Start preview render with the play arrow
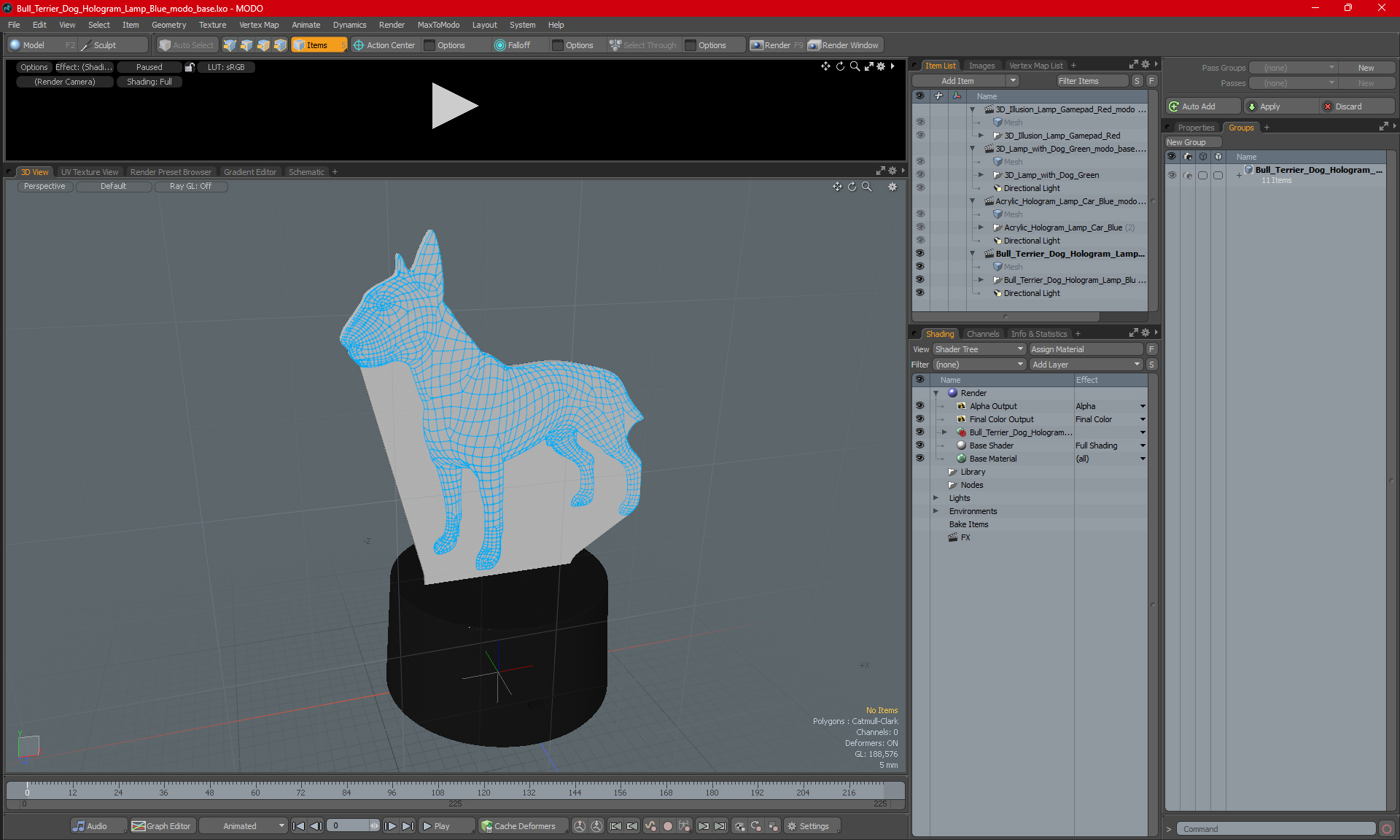The height and width of the screenshot is (840, 1400). point(454,106)
